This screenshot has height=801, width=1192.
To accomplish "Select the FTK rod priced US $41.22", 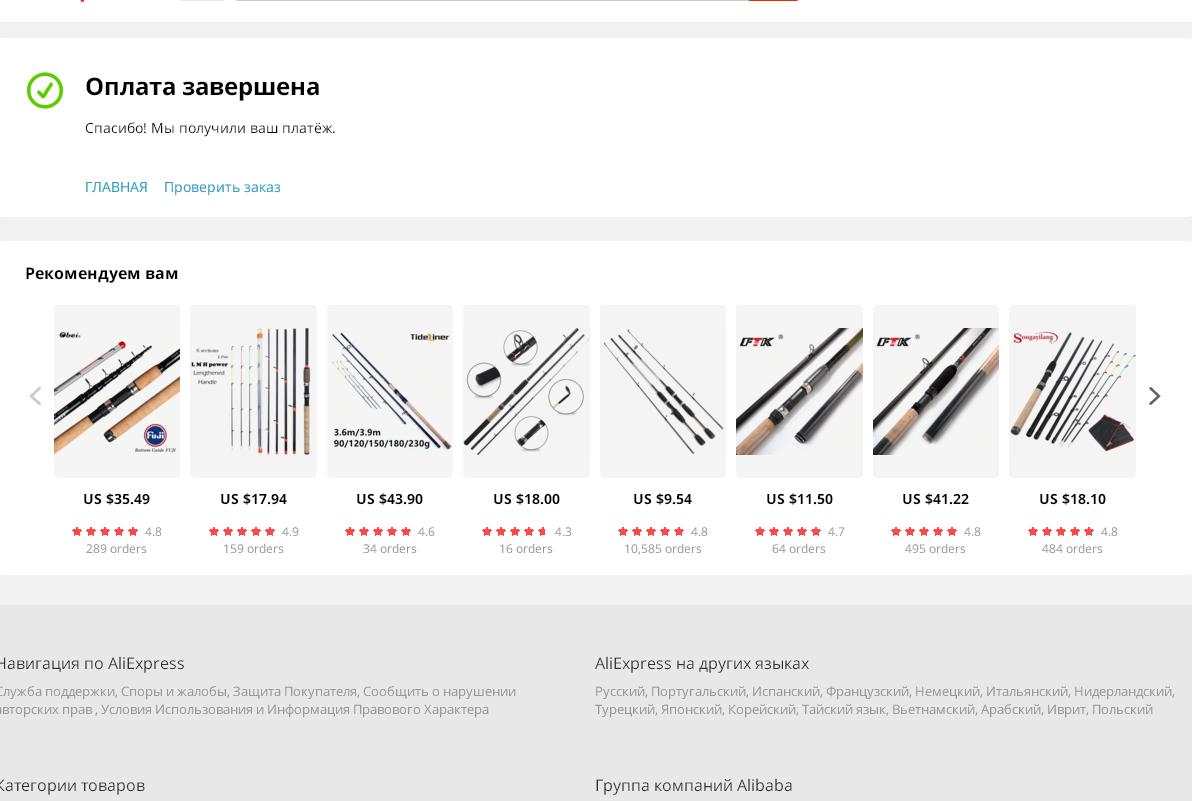I will point(936,391).
